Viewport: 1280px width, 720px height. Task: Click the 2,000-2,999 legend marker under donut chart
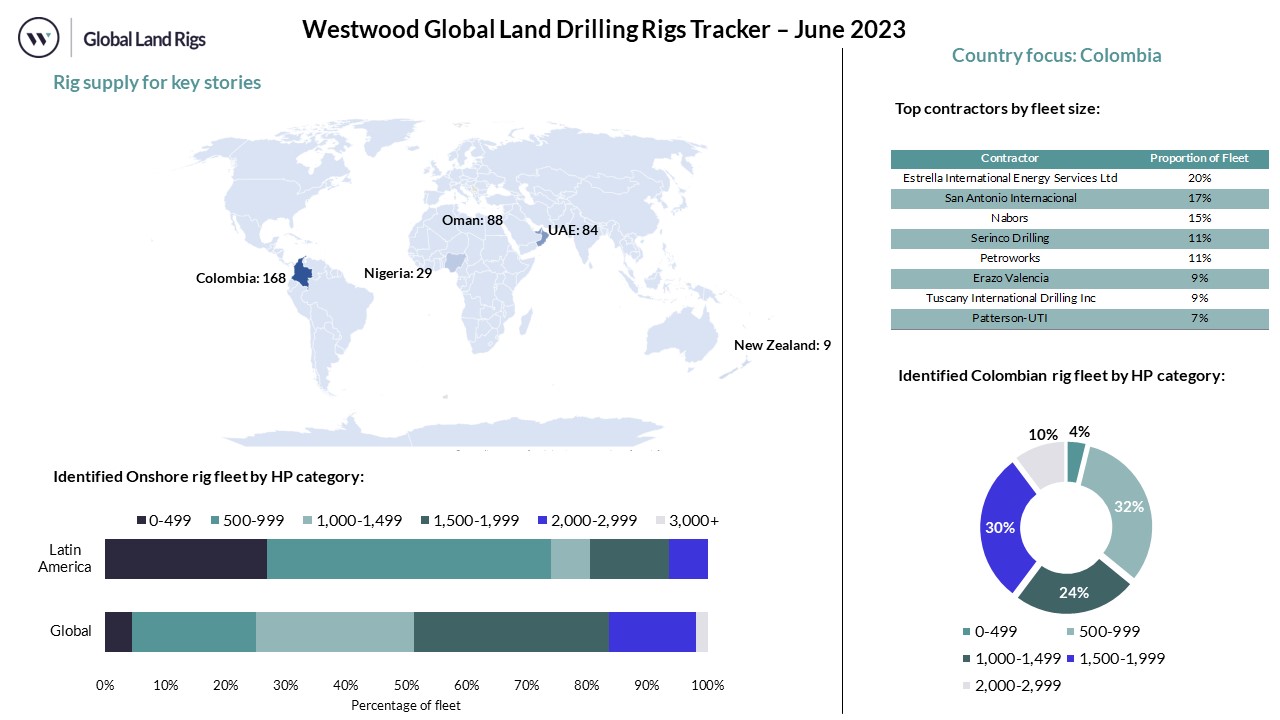[966, 686]
